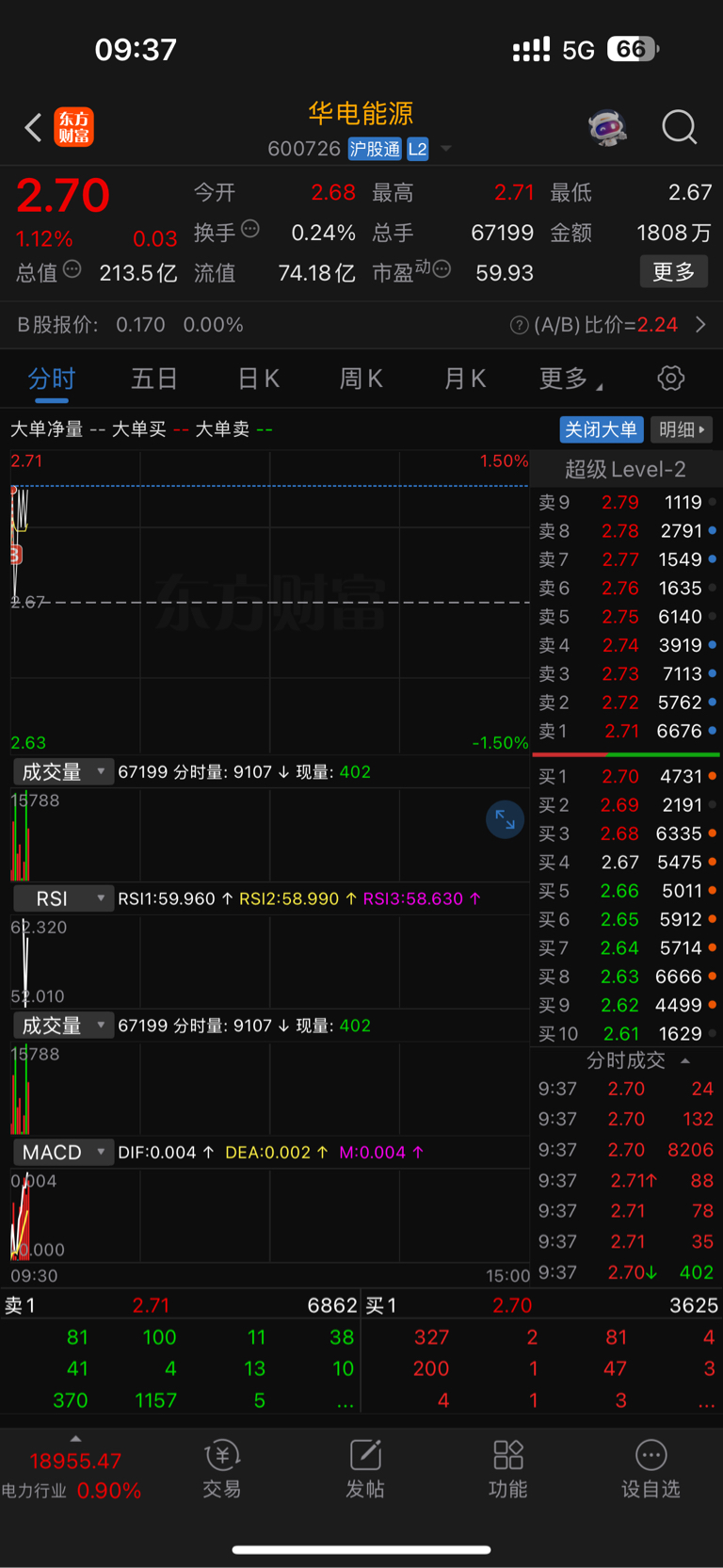The width and height of the screenshot is (723, 1568).
Task: Open first 成交量 indicator dropdown
Action: 63,772
